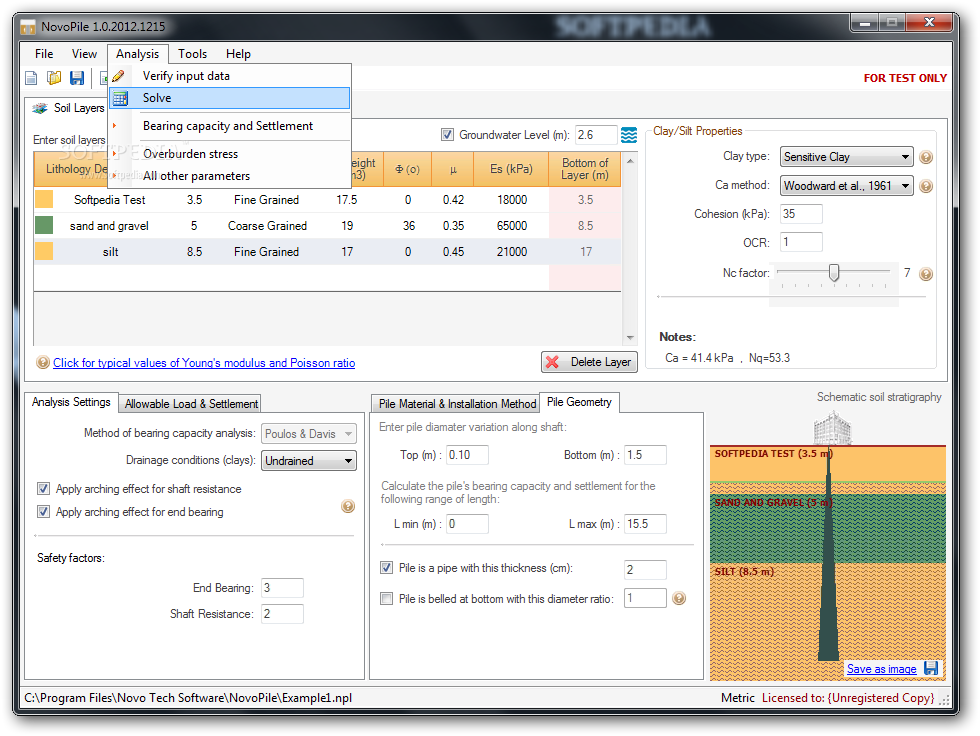Select Verify input data menu item
The width and height of the screenshot is (980, 736).
coord(229,76)
